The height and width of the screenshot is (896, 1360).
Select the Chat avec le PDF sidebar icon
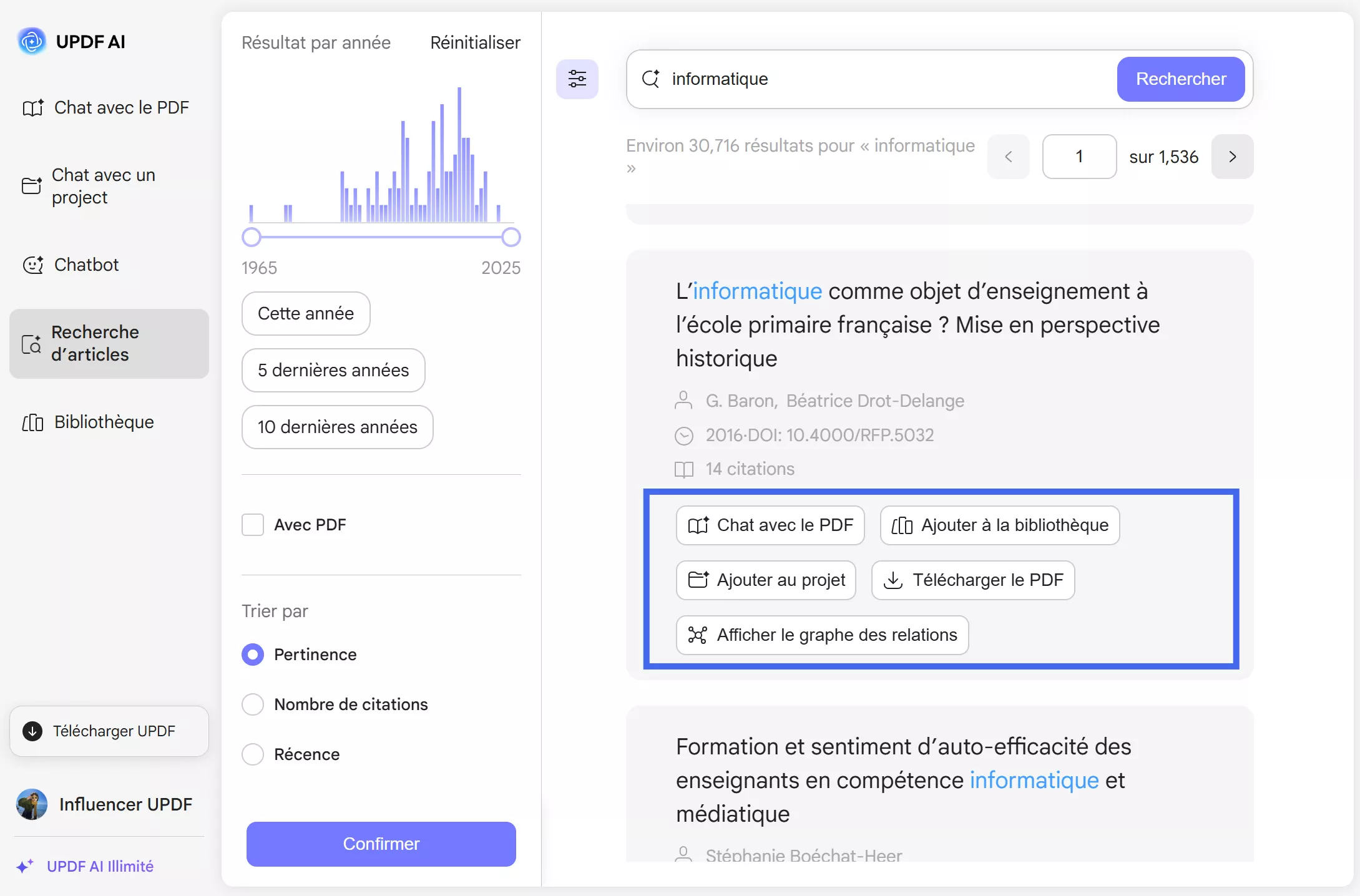click(x=32, y=107)
